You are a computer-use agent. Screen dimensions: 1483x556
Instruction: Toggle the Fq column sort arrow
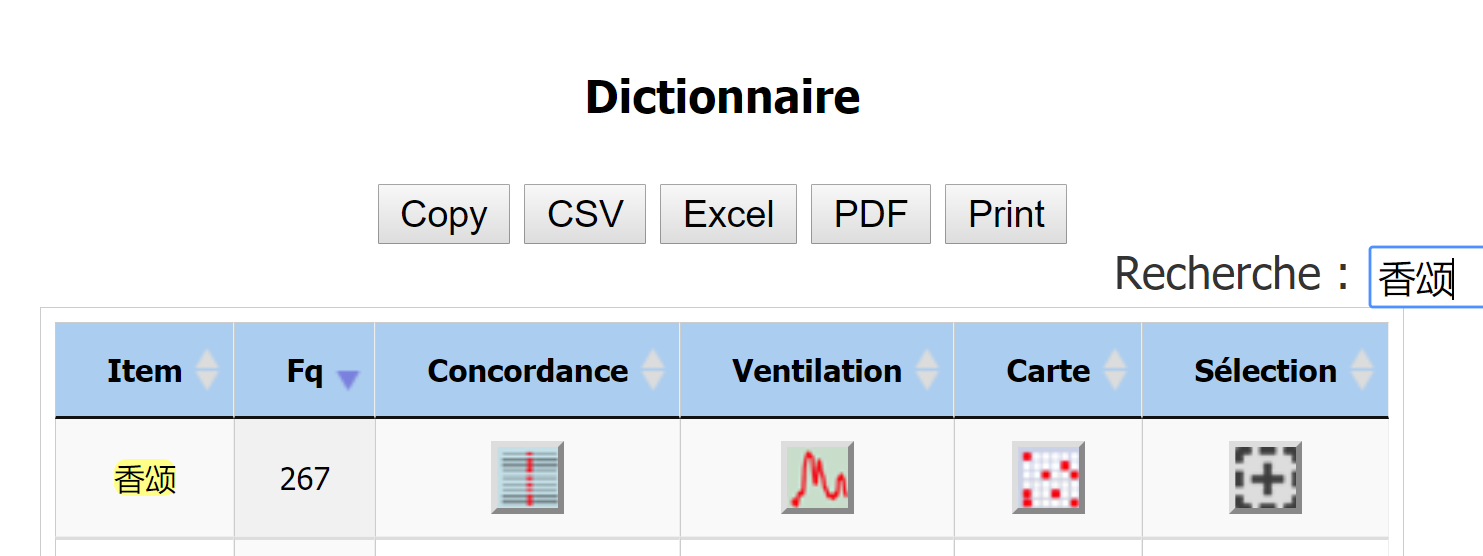coord(348,379)
